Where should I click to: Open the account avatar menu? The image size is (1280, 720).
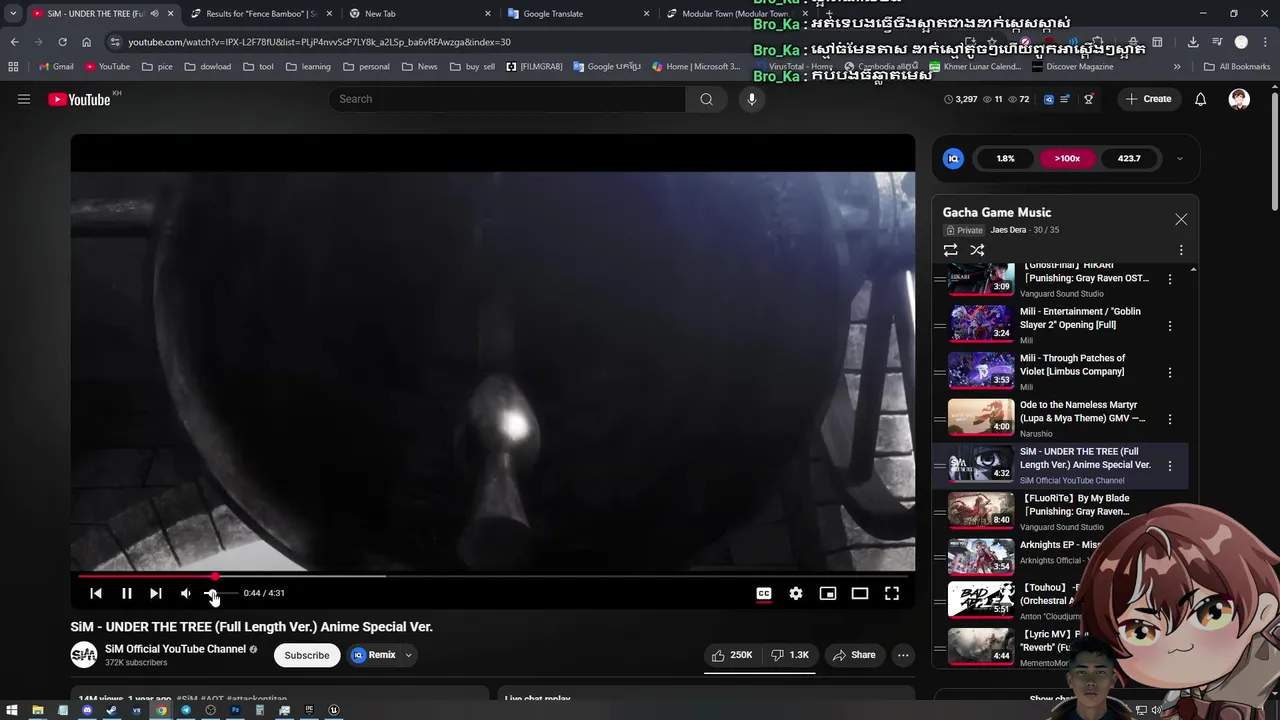click(1239, 99)
